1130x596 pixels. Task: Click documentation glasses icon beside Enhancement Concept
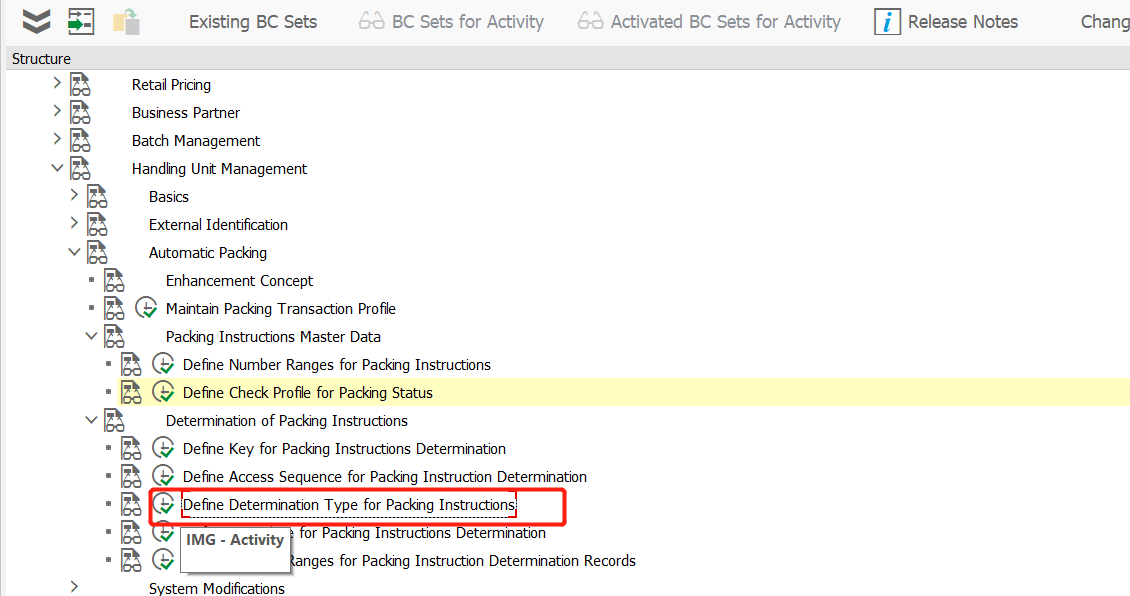pyautogui.click(x=113, y=280)
